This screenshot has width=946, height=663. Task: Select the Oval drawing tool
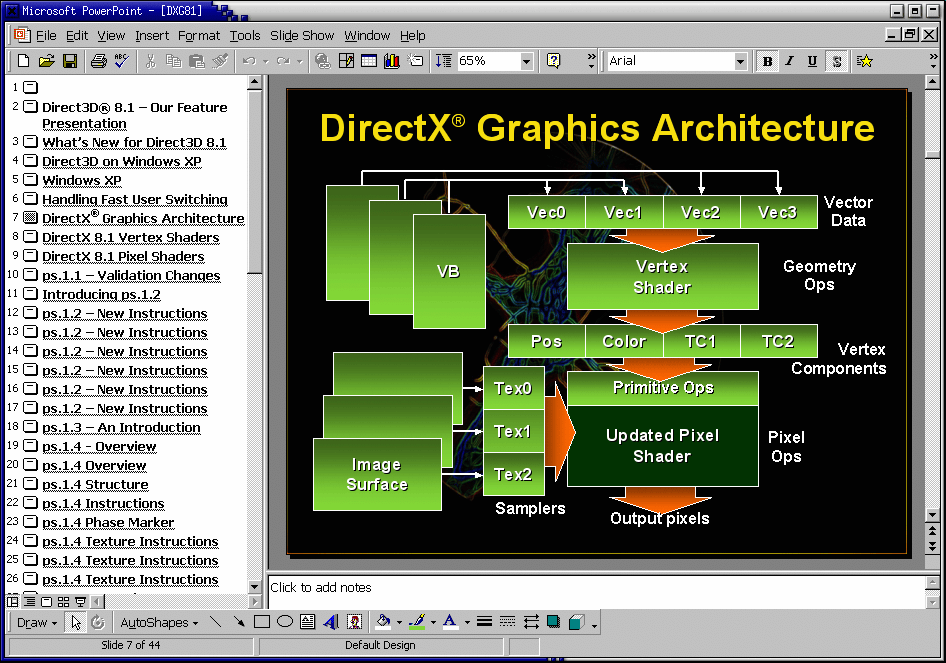[x=285, y=622]
